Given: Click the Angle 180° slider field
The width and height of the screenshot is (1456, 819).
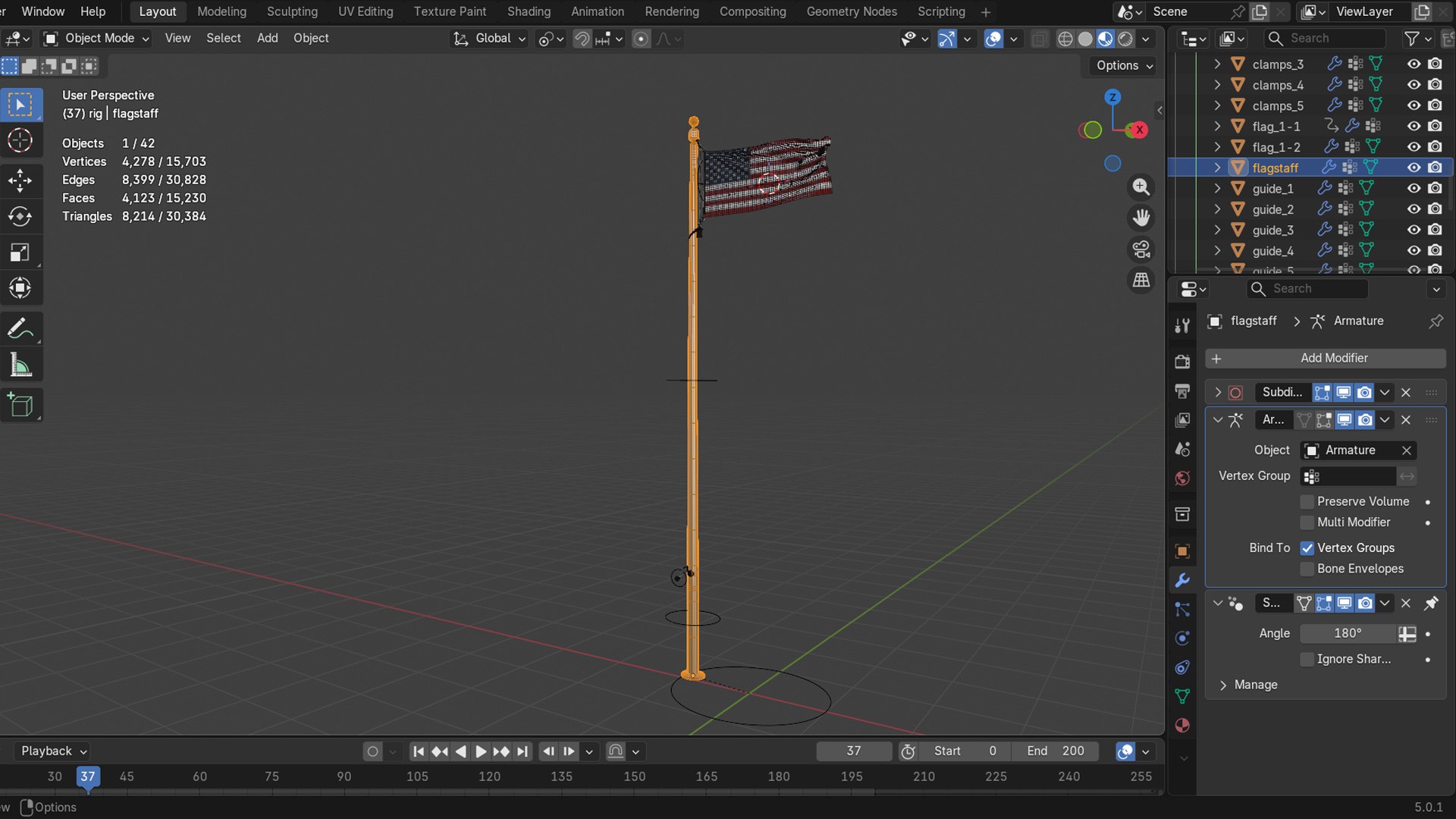Looking at the screenshot, I should point(1348,634).
